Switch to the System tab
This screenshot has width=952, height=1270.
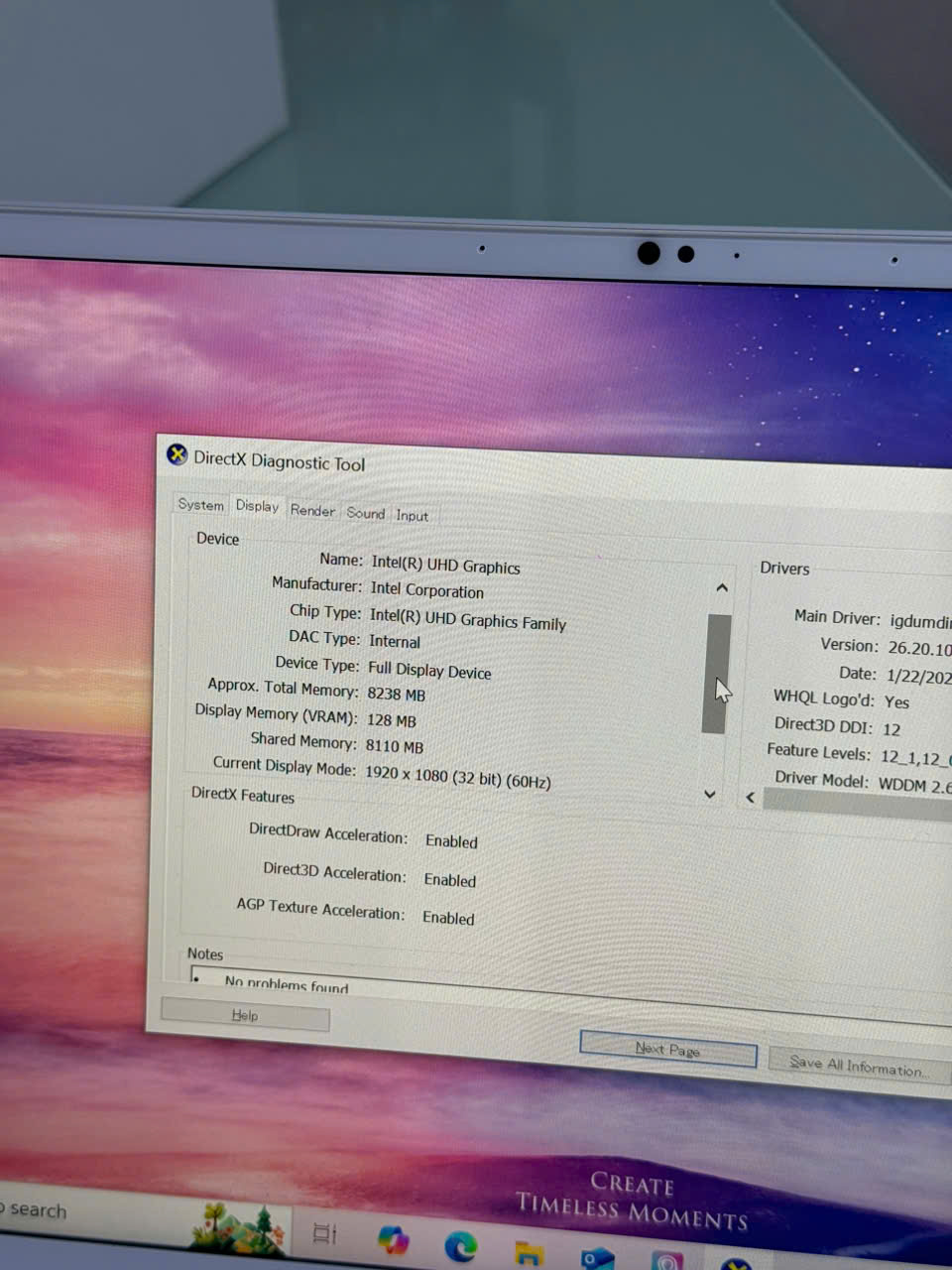pyautogui.click(x=200, y=504)
